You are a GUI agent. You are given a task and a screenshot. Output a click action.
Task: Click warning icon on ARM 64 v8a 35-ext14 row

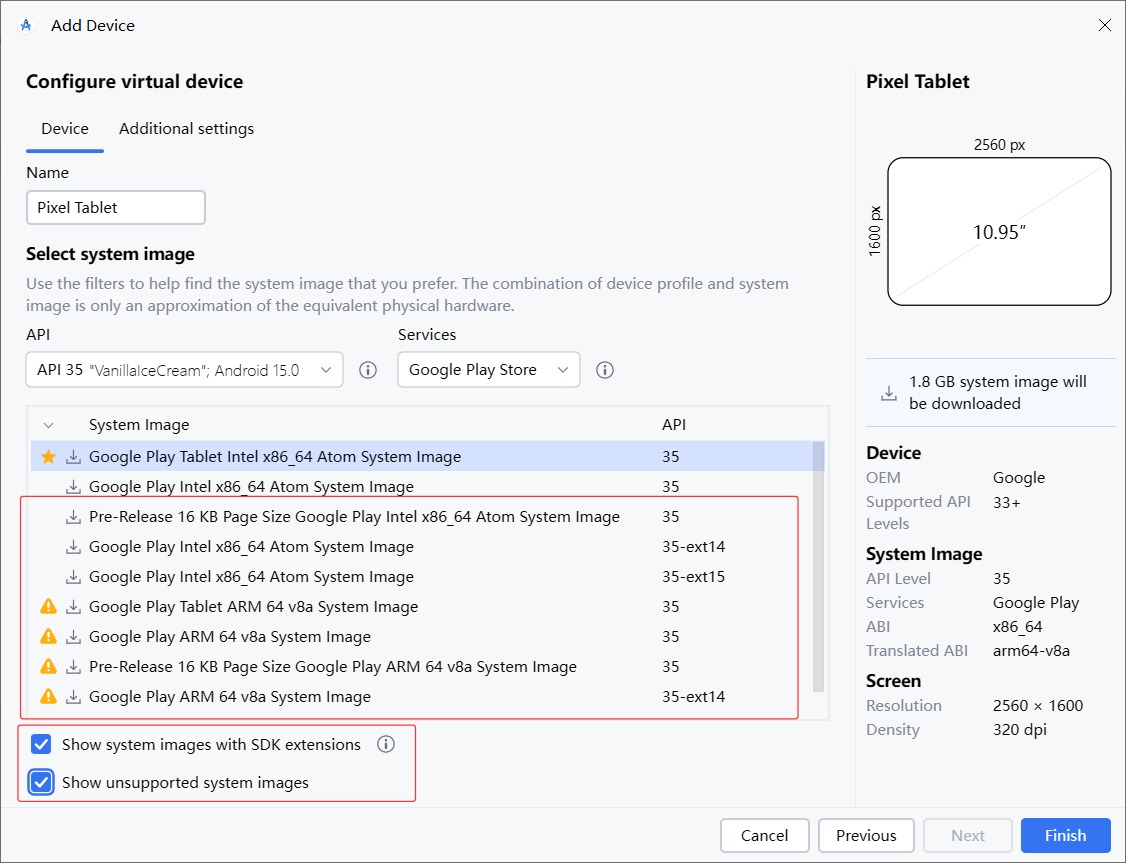tap(48, 696)
